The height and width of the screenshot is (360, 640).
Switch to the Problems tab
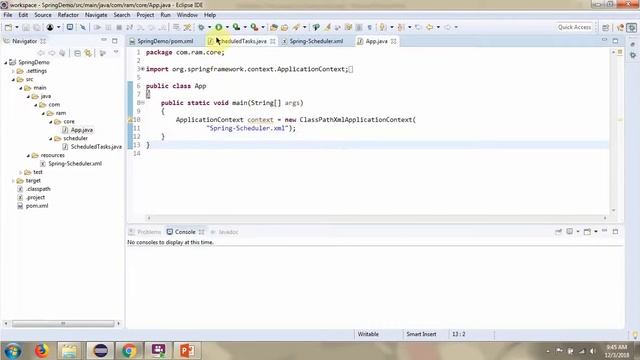click(145, 232)
